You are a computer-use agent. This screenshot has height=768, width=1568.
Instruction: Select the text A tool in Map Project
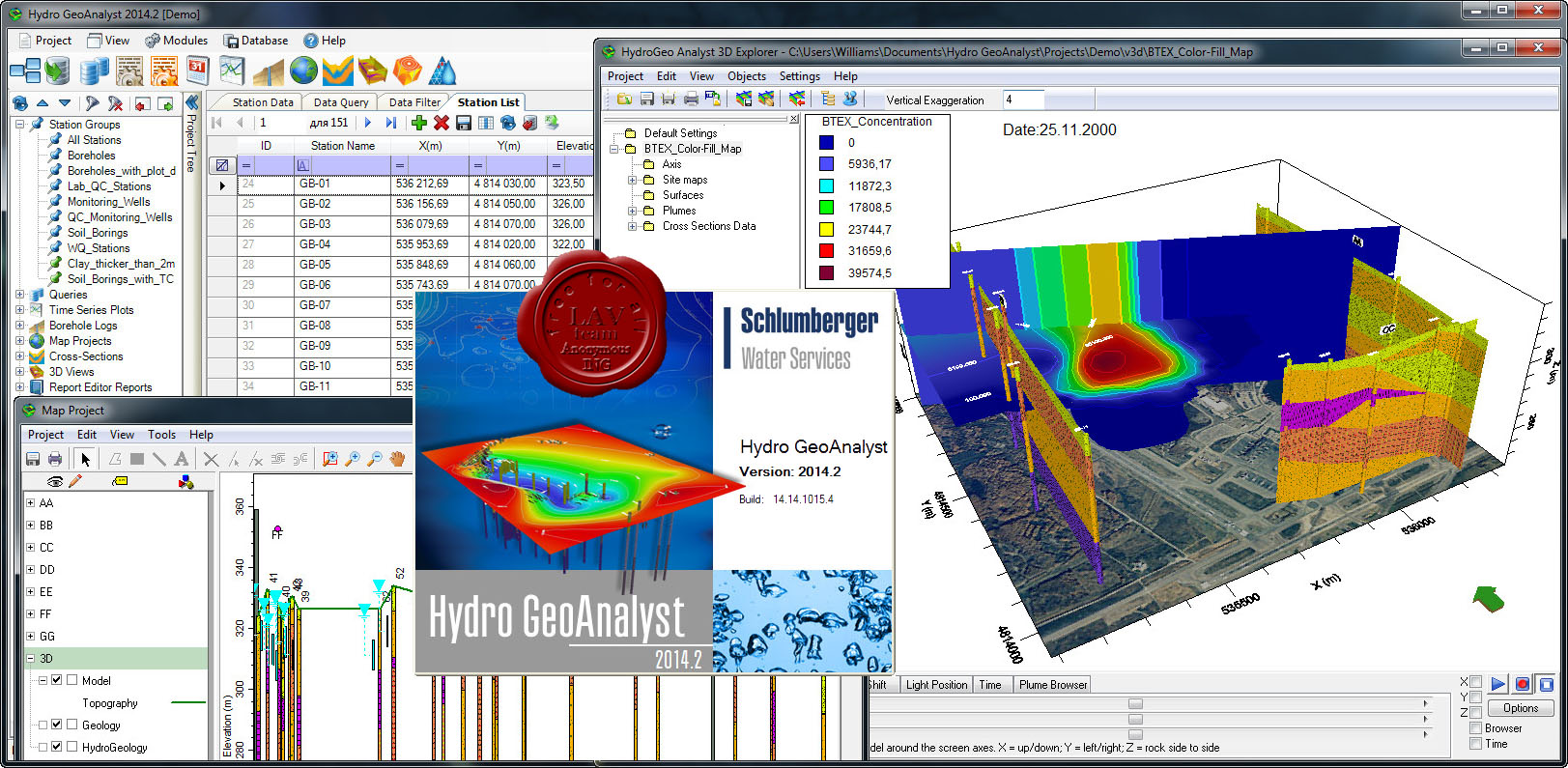[181, 459]
